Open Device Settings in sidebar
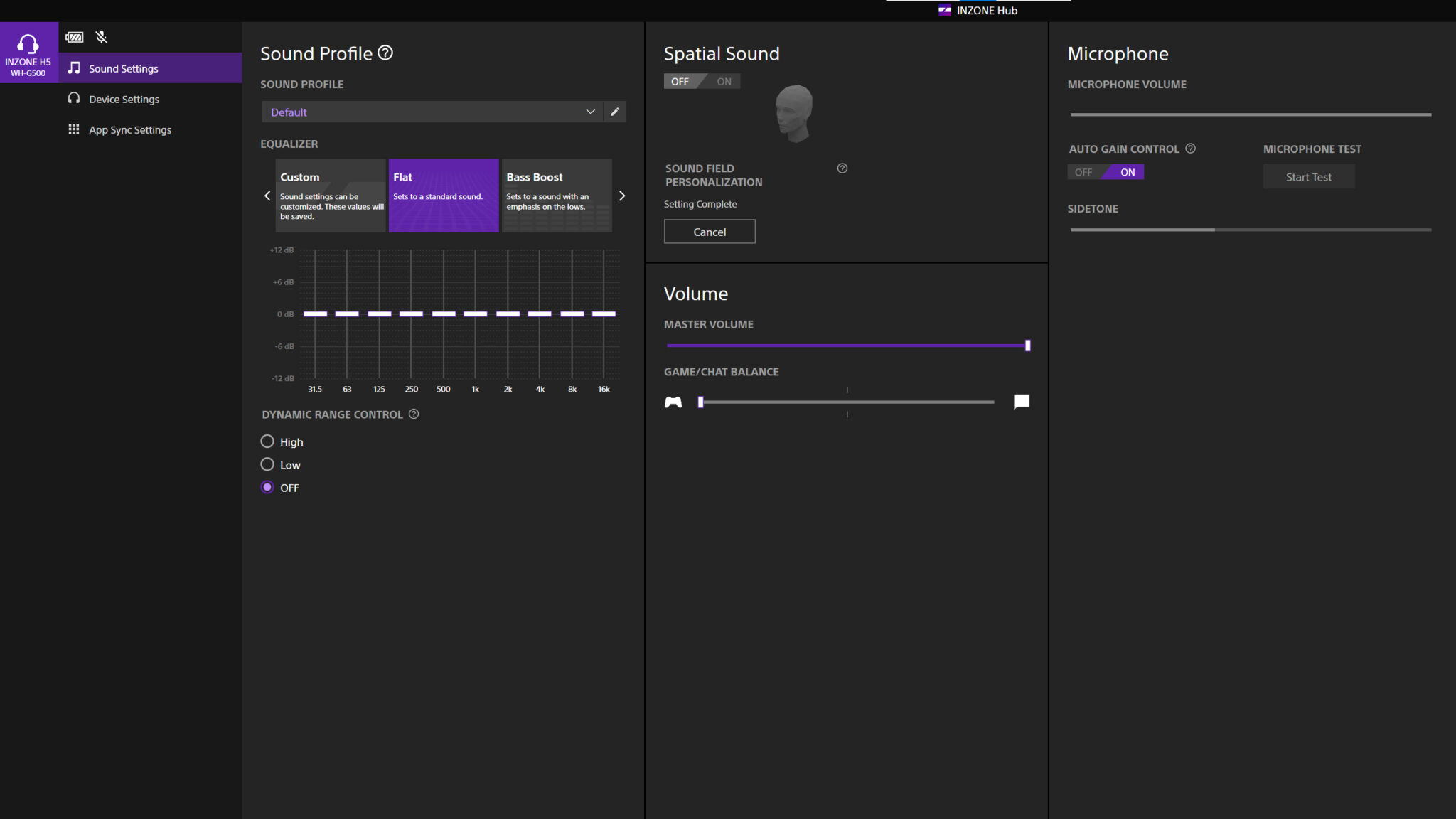Image resolution: width=1456 pixels, height=819 pixels. click(x=124, y=100)
